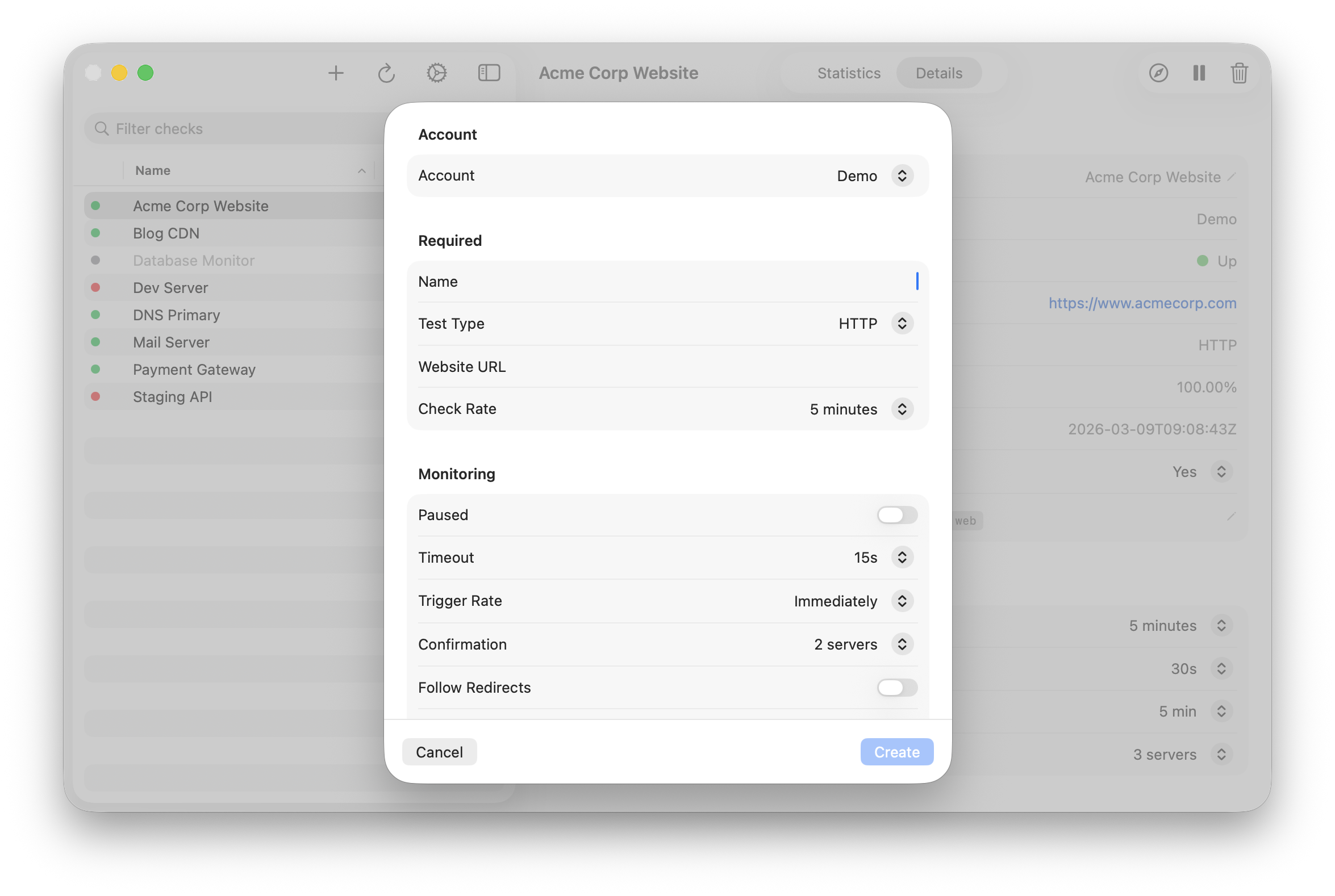Image resolution: width=1335 pixels, height=896 pixels.
Task: Click the plus icon to add a check
Action: [336, 73]
